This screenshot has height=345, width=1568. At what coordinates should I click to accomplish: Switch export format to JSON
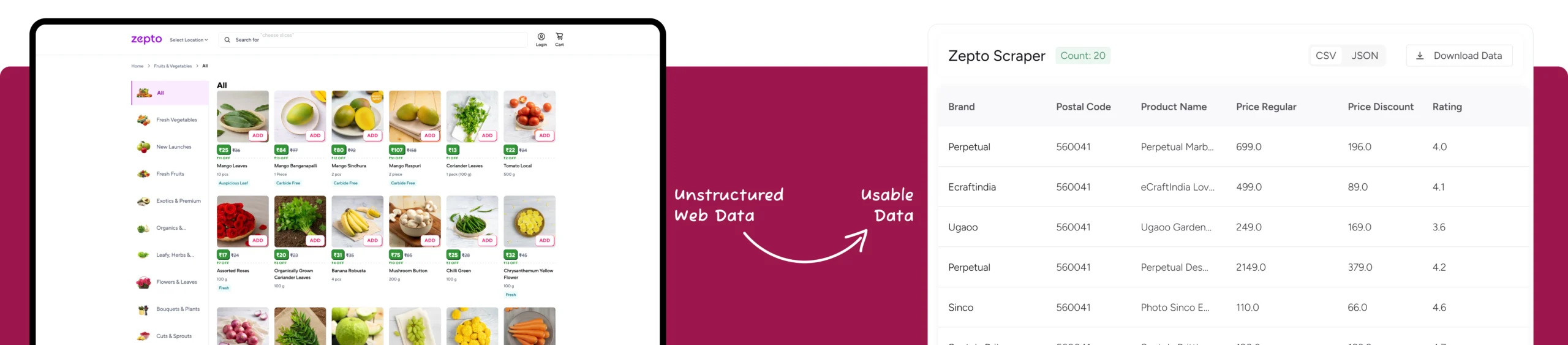(x=1365, y=56)
